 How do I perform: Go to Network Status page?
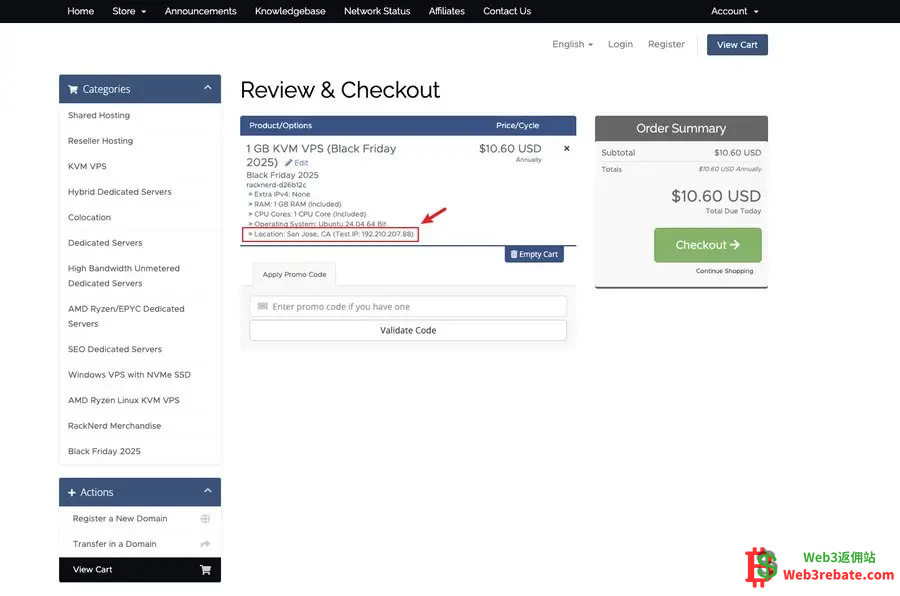377,11
